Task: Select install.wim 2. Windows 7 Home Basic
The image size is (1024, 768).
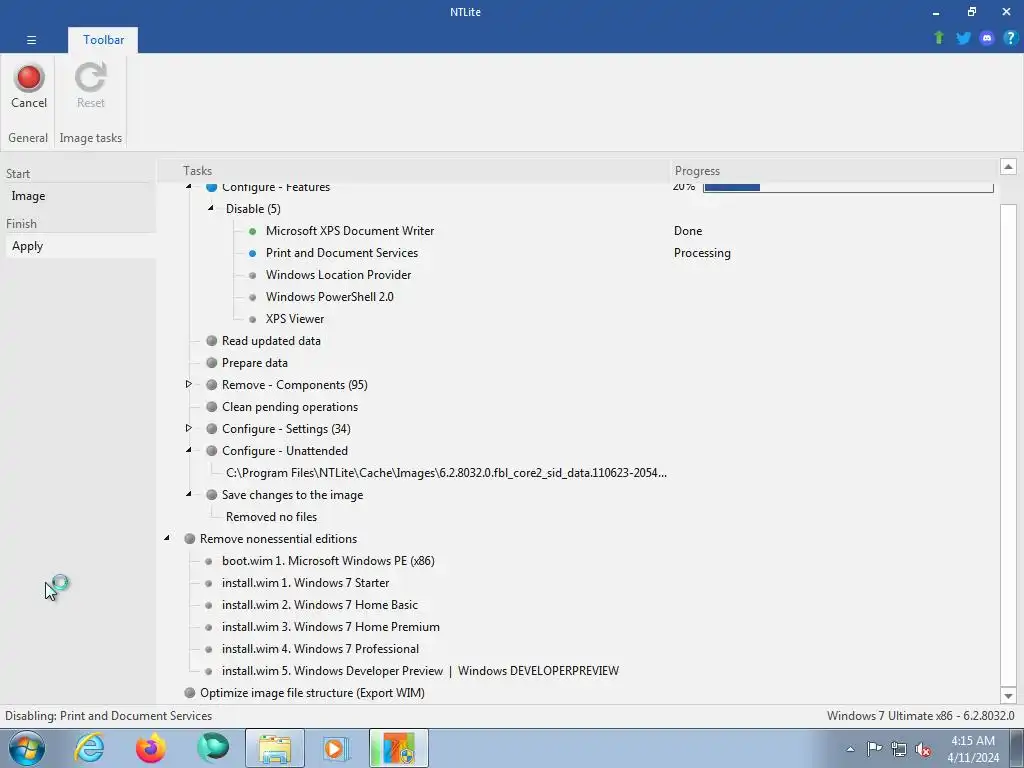Action: point(319,605)
